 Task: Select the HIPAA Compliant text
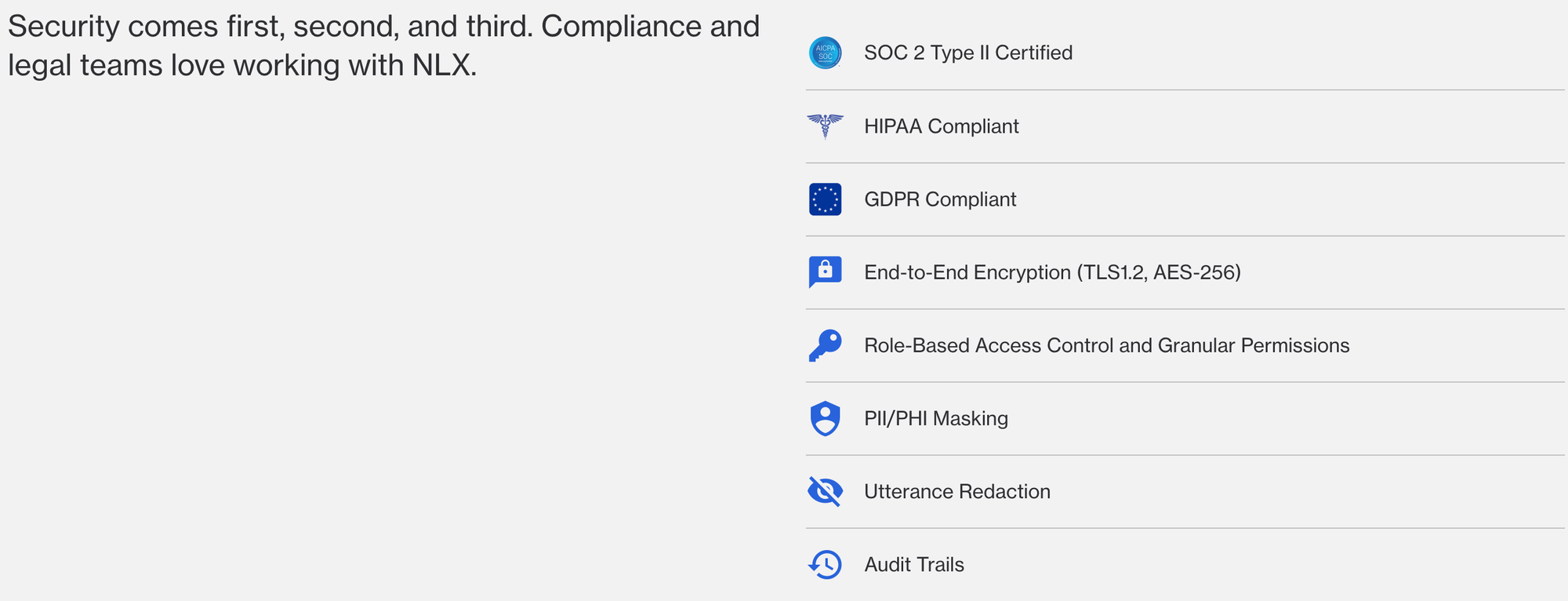pyautogui.click(x=941, y=126)
